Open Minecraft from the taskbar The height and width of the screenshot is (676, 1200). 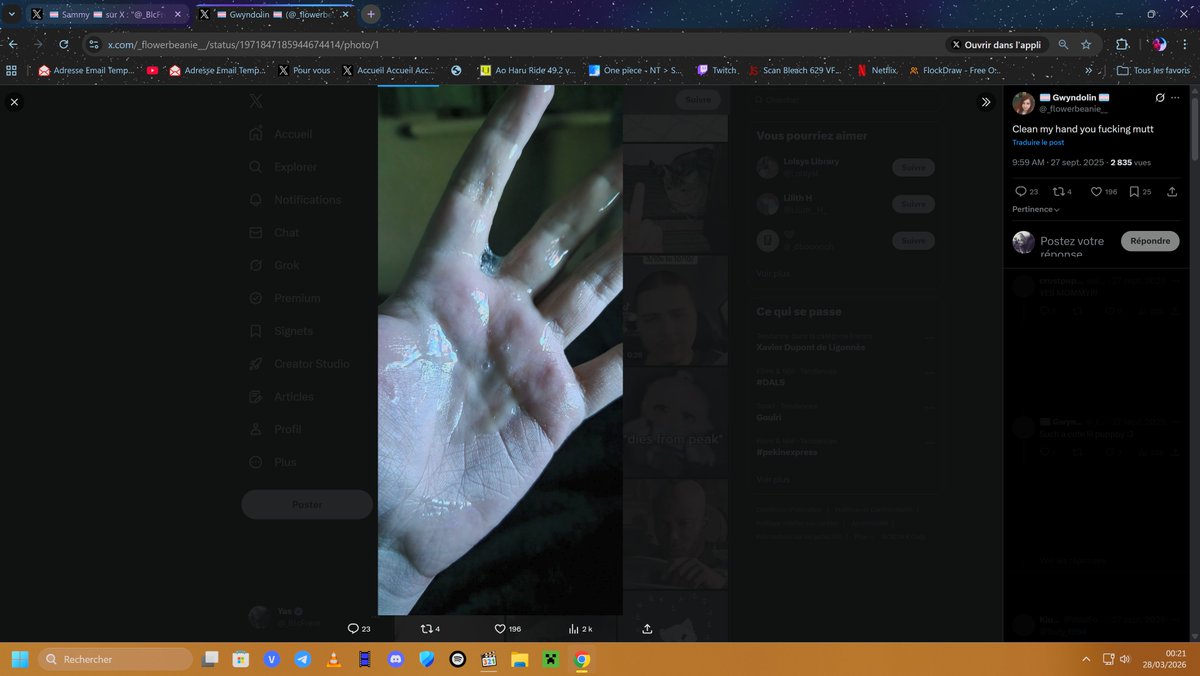[551, 659]
